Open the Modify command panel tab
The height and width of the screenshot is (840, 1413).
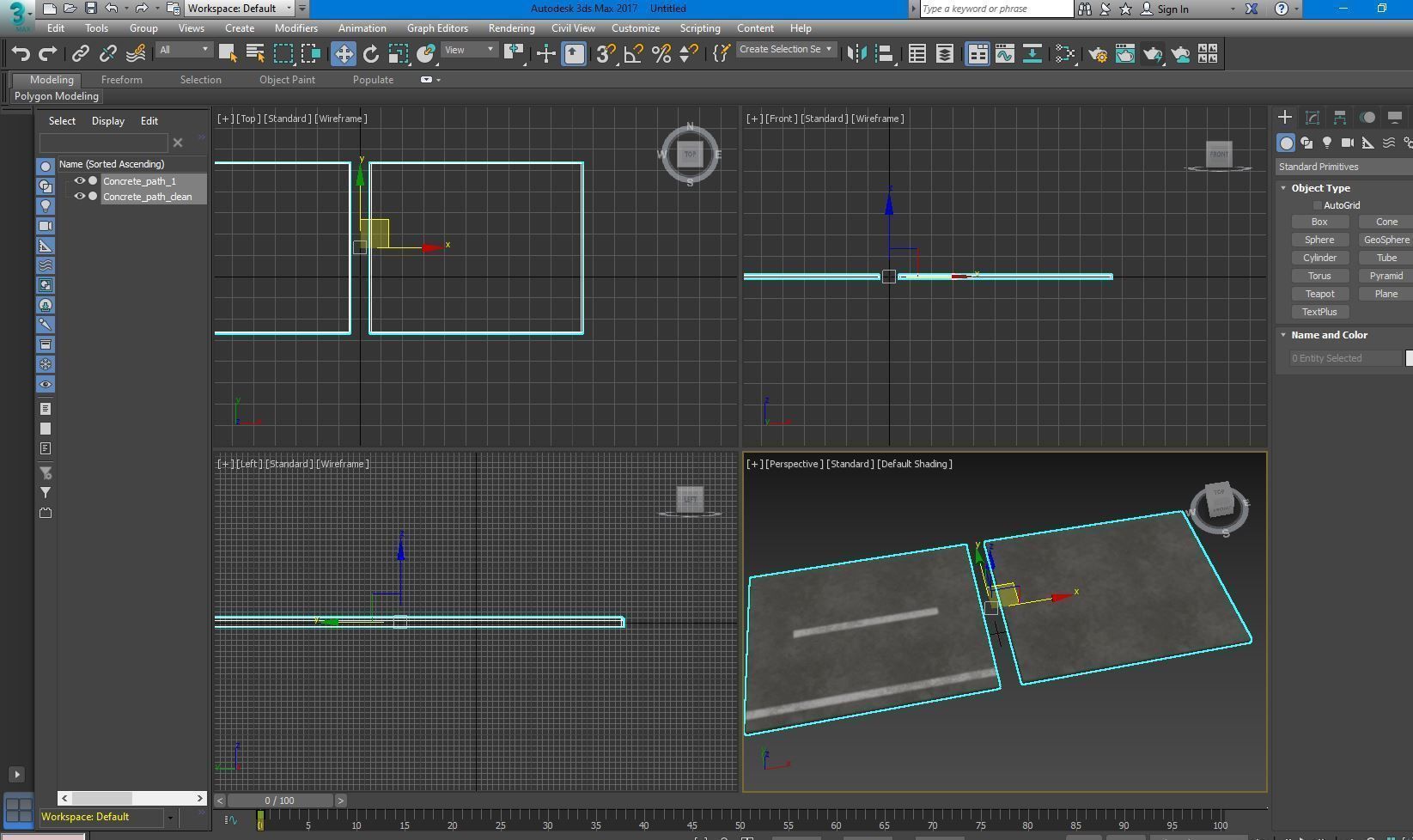pos(1313,118)
